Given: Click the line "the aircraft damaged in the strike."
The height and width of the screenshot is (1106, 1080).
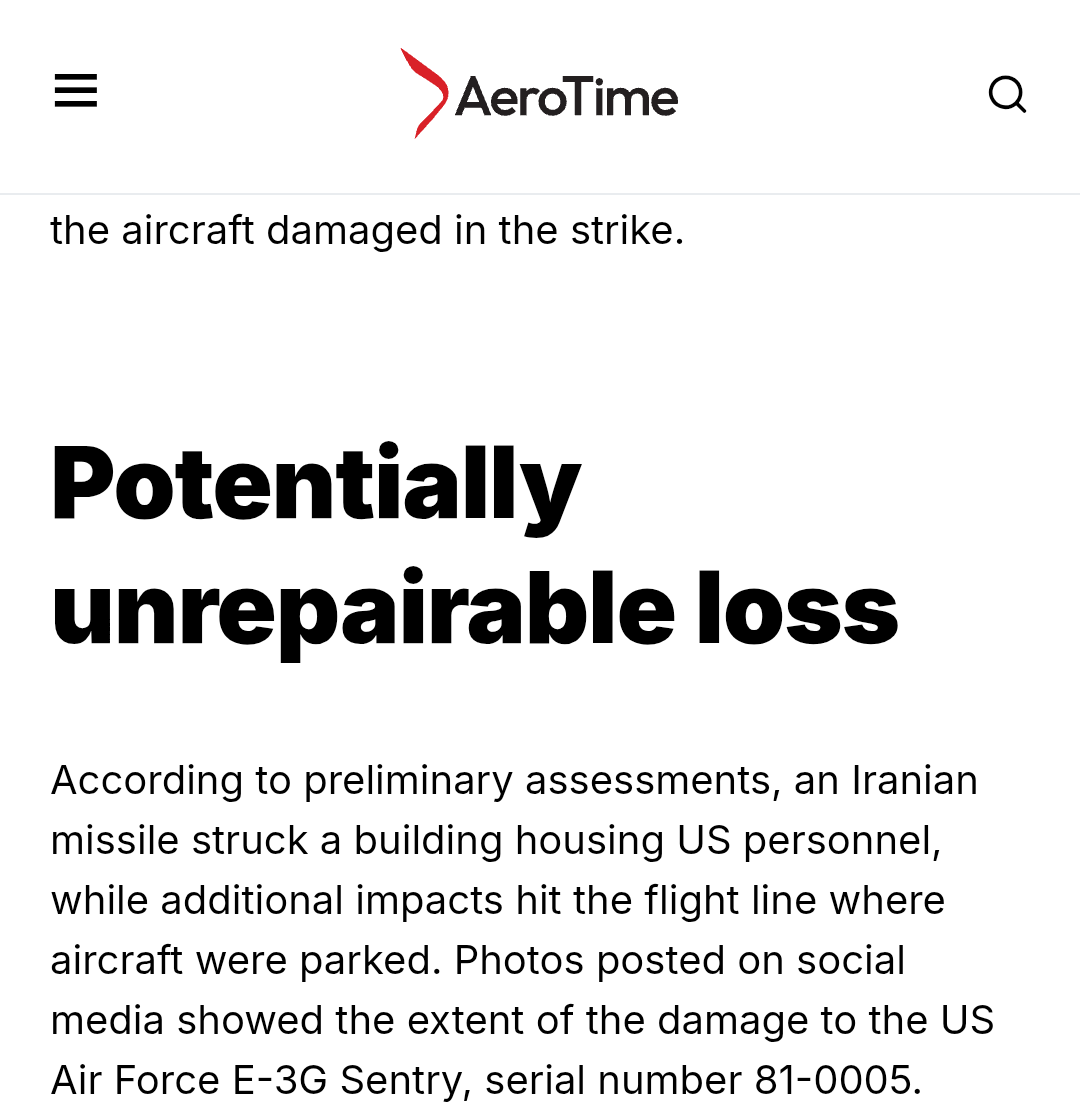Looking at the screenshot, I should [367, 231].
